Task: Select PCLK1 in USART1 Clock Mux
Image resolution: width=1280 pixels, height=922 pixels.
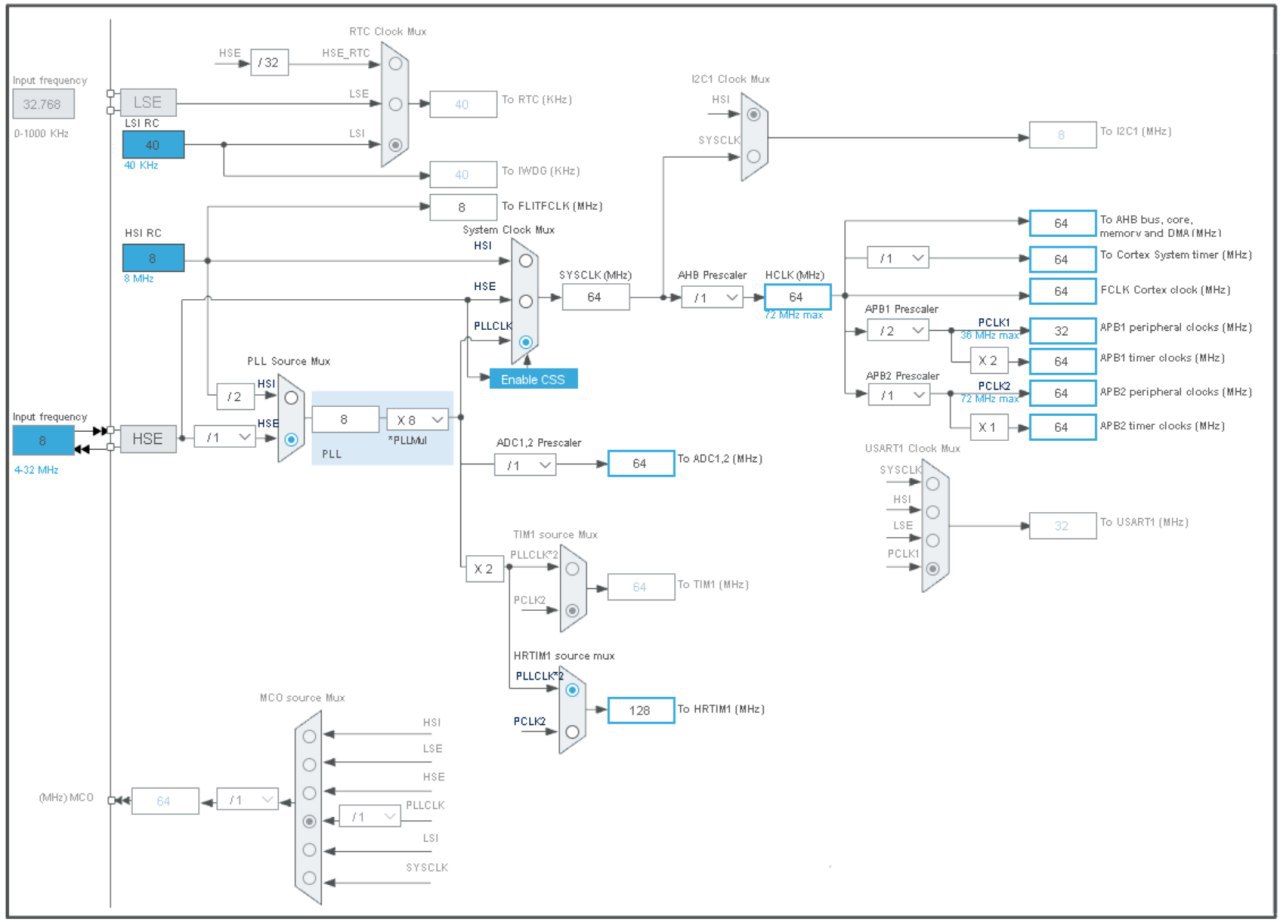Action: [933, 568]
